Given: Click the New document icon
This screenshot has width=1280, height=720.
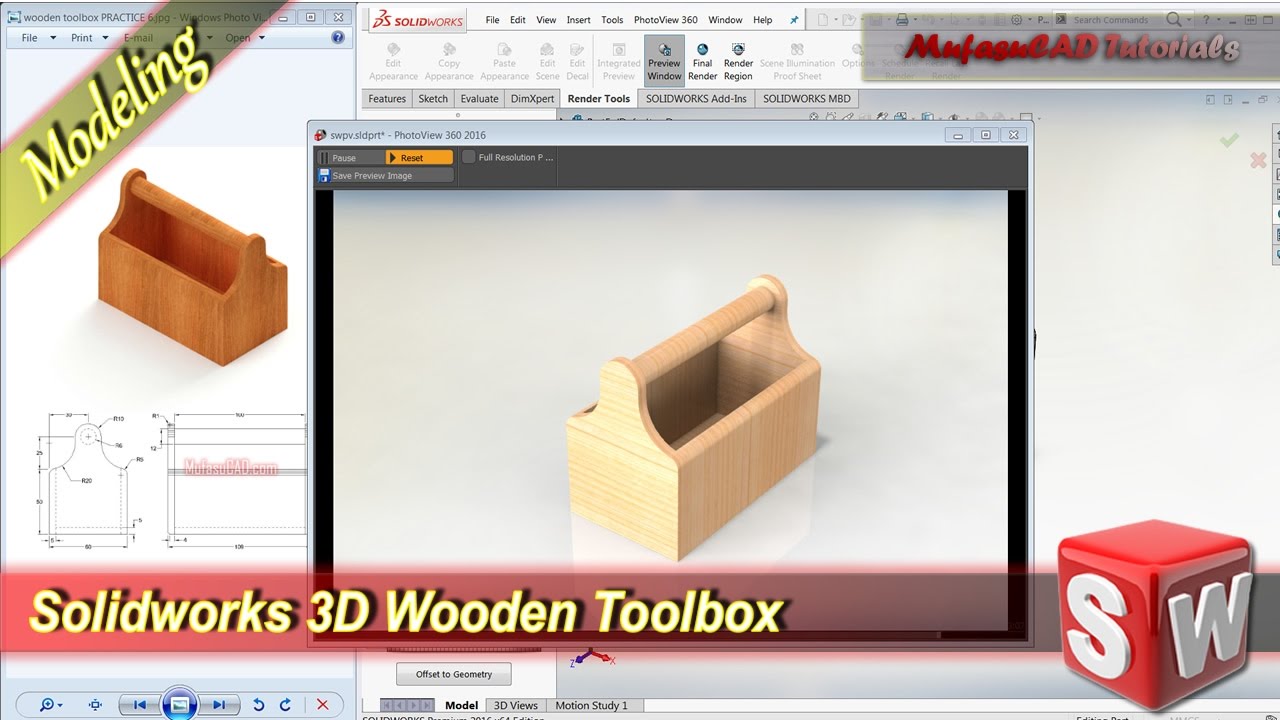Looking at the screenshot, I should click(822, 19).
